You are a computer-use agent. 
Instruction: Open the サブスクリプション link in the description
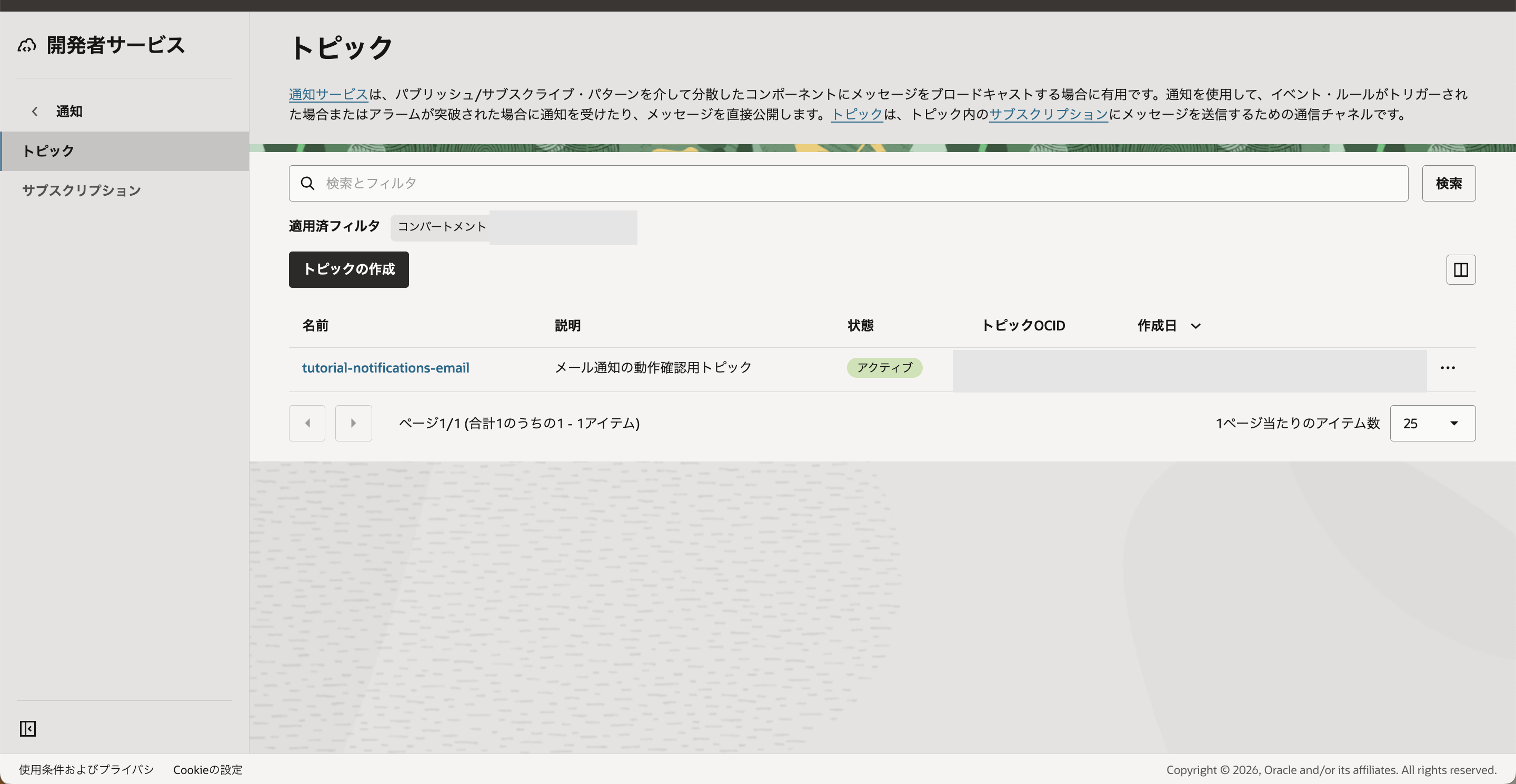pyautogui.click(x=1048, y=114)
